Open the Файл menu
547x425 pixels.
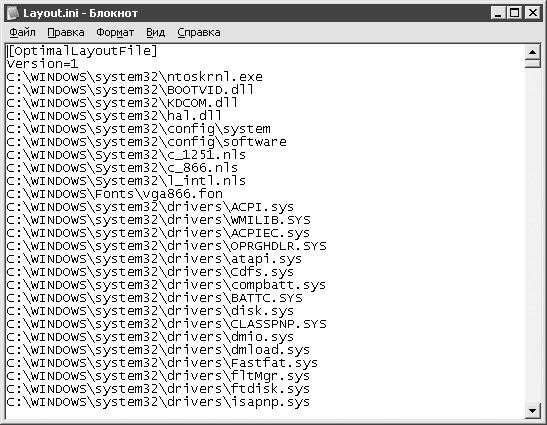point(22,32)
